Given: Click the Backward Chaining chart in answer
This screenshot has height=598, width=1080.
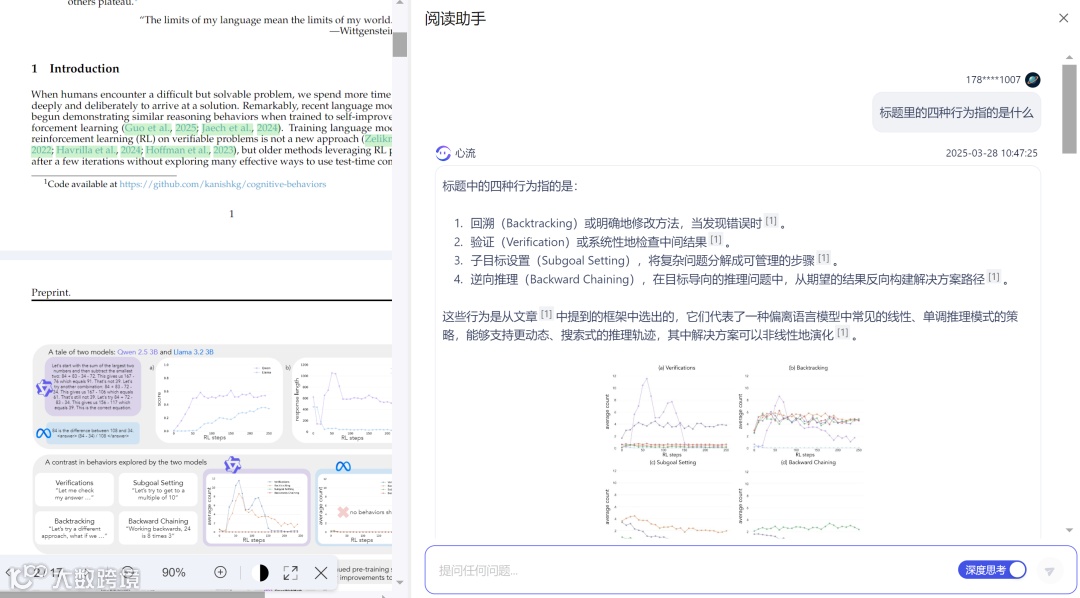Looking at the screenshot, I should click(x=804, y=499).
